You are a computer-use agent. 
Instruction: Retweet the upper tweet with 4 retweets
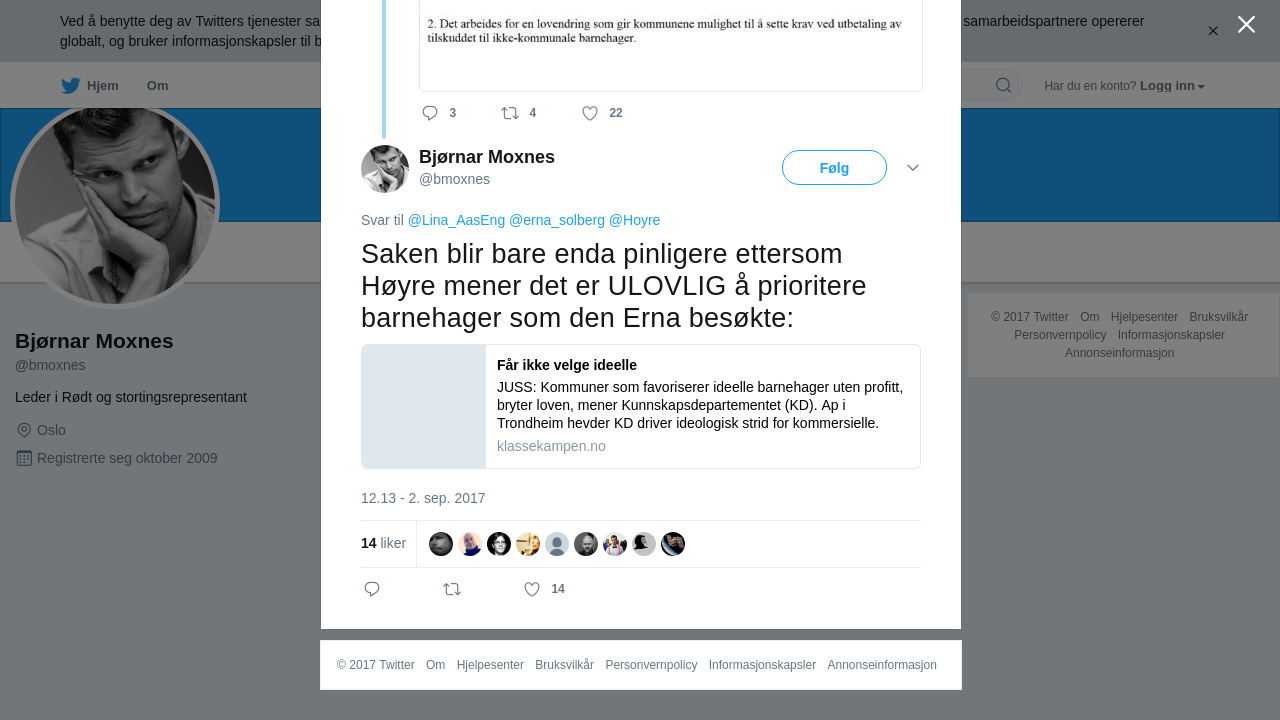click(x=510, y=113)
